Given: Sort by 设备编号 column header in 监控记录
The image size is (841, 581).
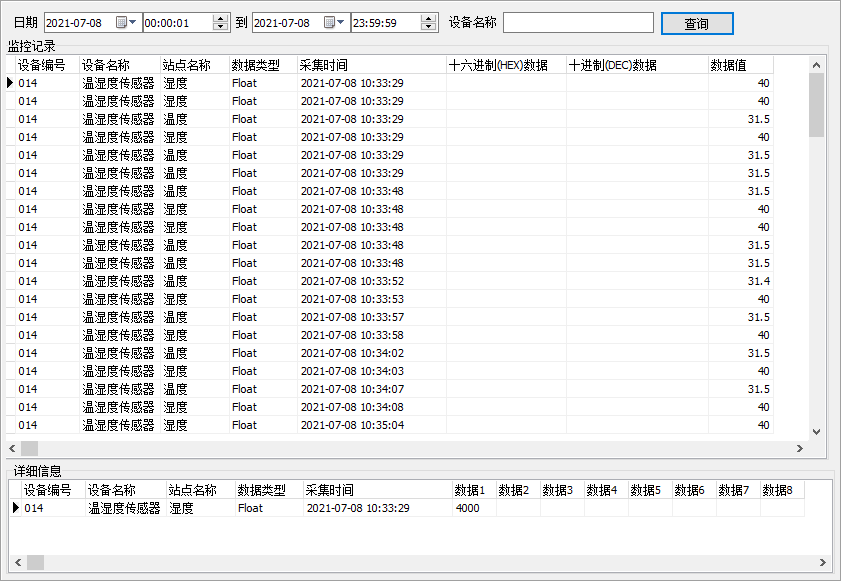Looking at the screenshot, I should tap(48, 65).
